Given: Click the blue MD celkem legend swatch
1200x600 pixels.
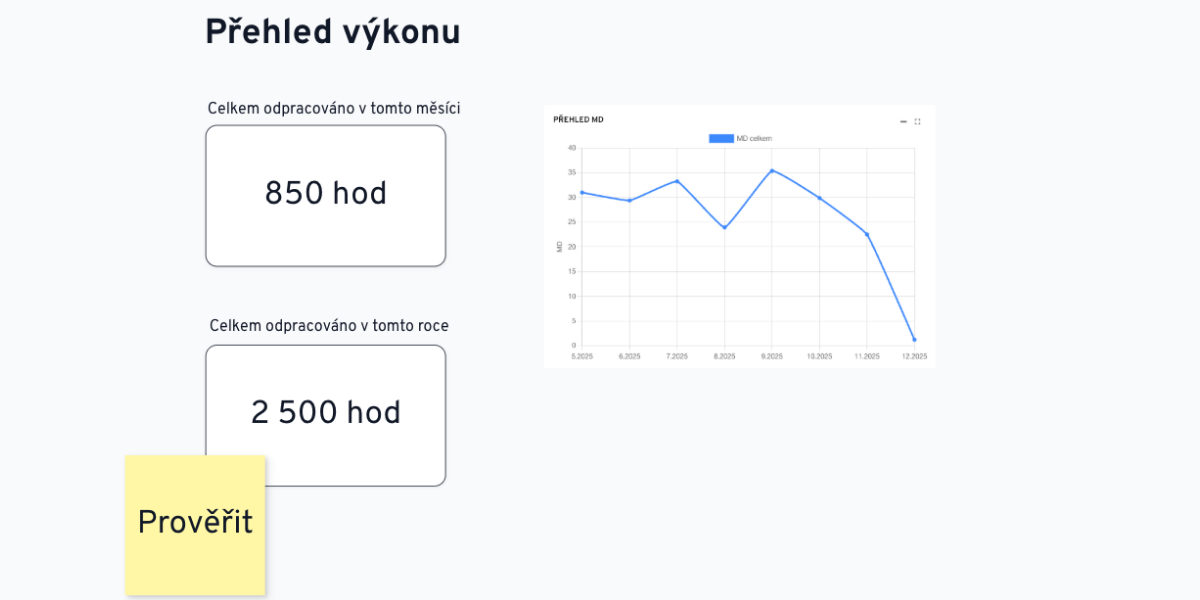Looking at the screenshot, I should [x=721, y=139].
